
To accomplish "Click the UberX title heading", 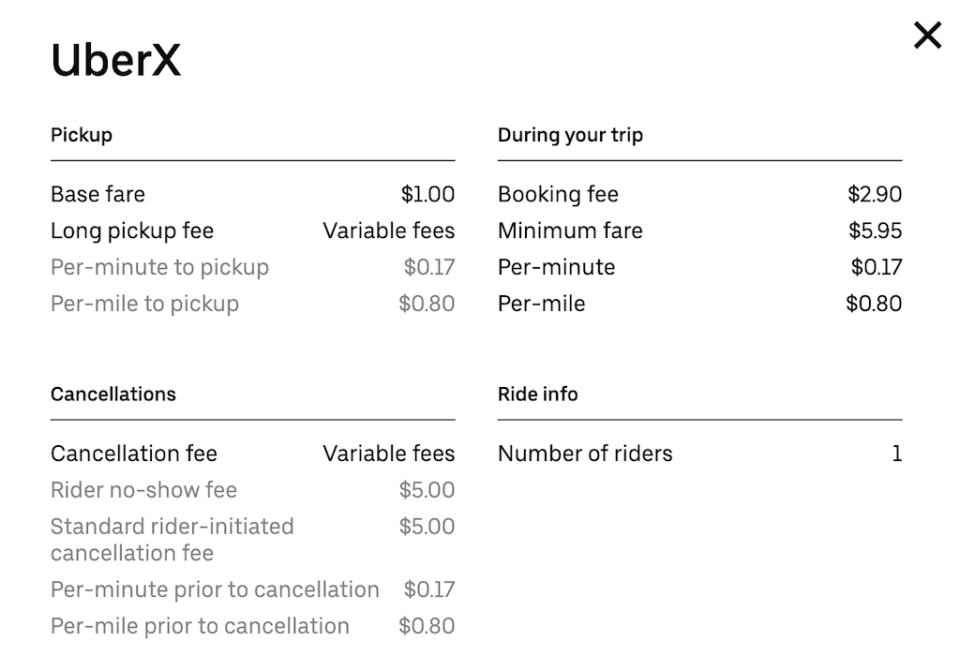I will [115, 60].
